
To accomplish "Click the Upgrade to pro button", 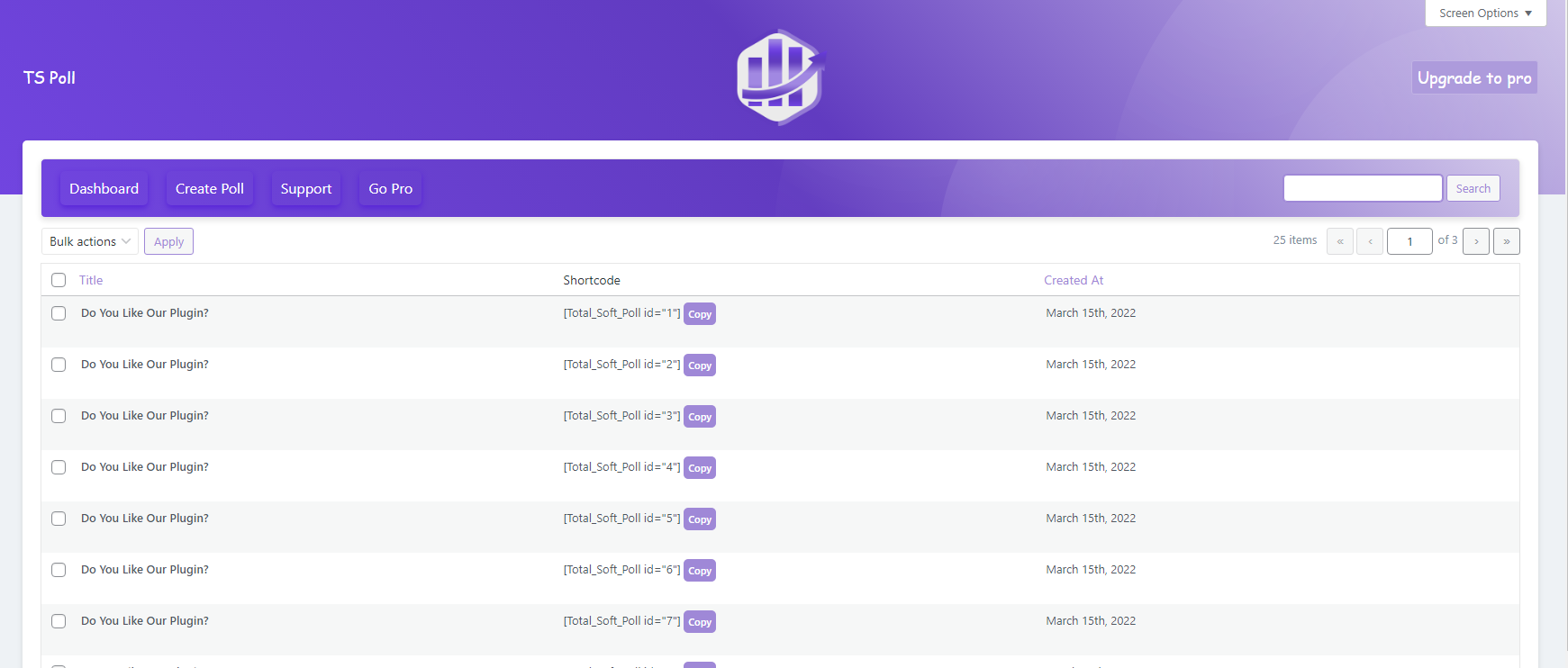I will pos(1474,77).
